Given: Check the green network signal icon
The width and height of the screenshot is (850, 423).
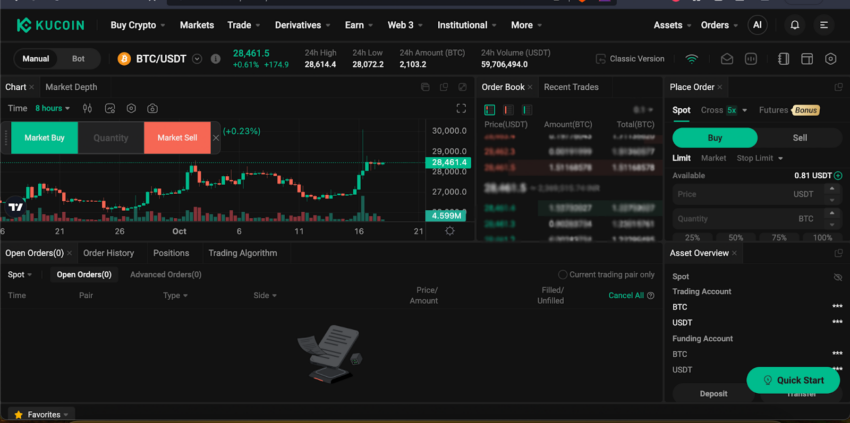Looking at the screenshot, I should click(691, 59).
